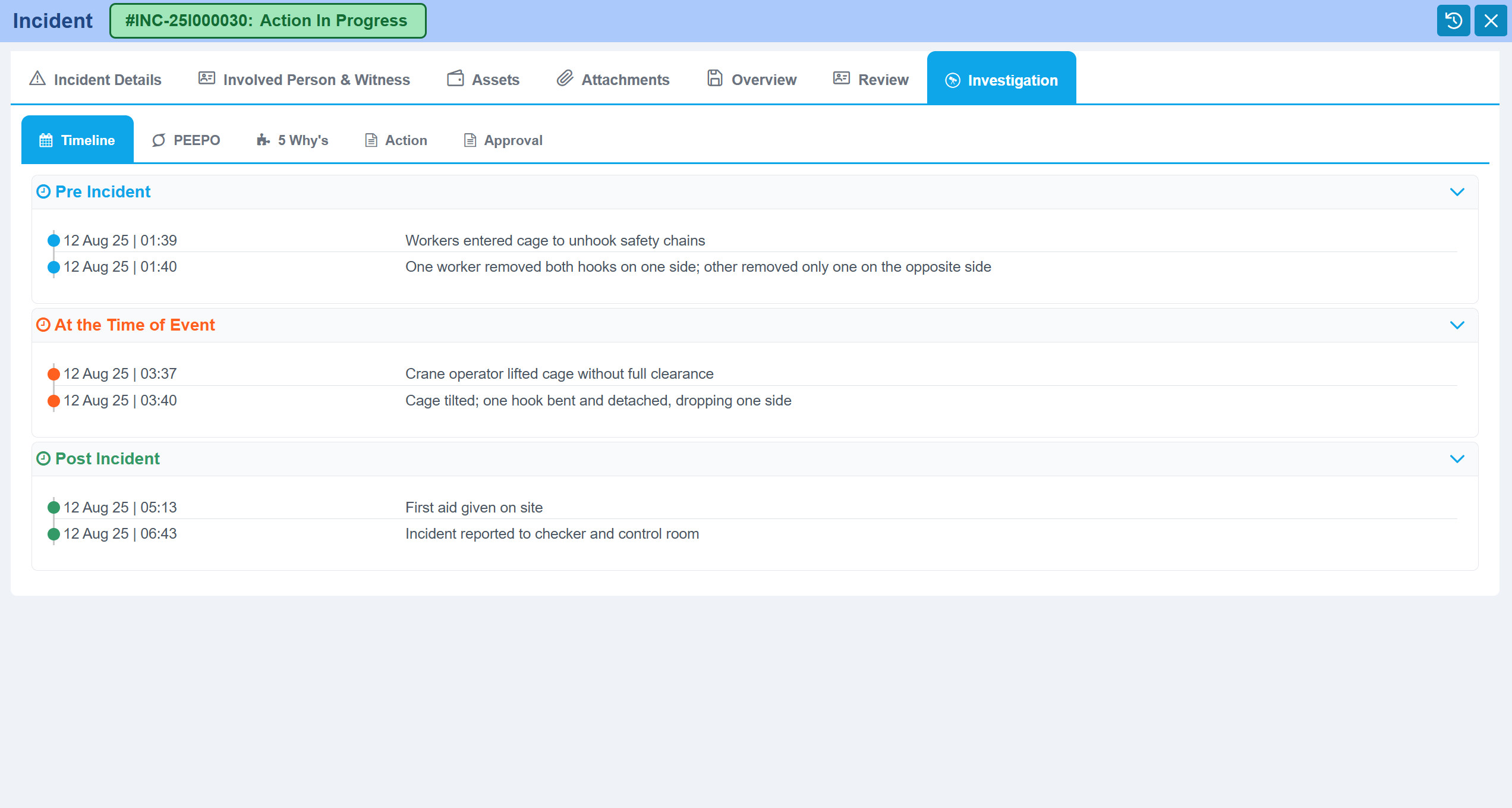Click the INC-25I000030 Action In Progress badge

coord(267,21)
